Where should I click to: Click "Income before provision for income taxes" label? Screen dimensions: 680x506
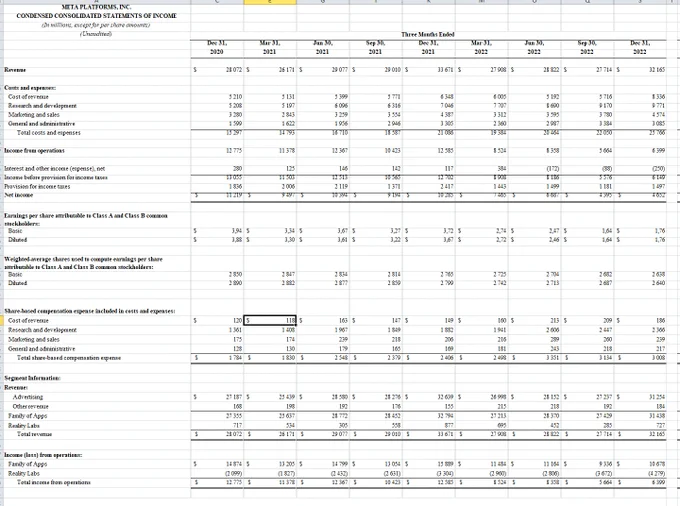[56, 177]
